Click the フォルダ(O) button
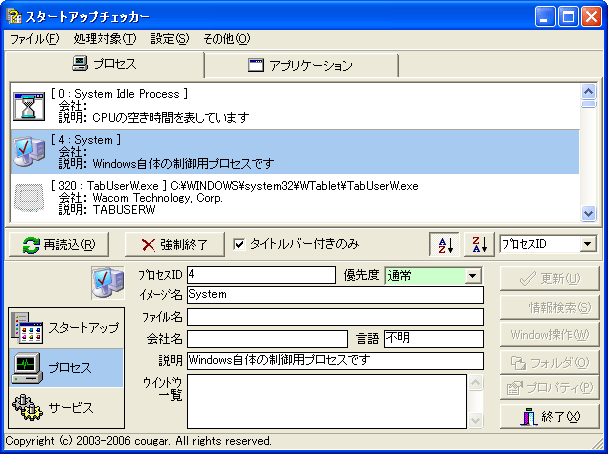 (x=549, y=363)
